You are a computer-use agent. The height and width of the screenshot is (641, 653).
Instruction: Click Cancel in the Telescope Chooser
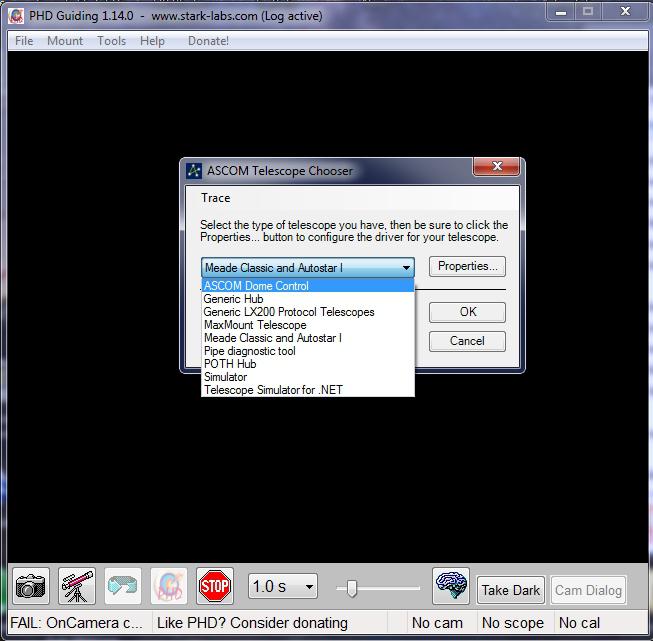pos(467,341)
